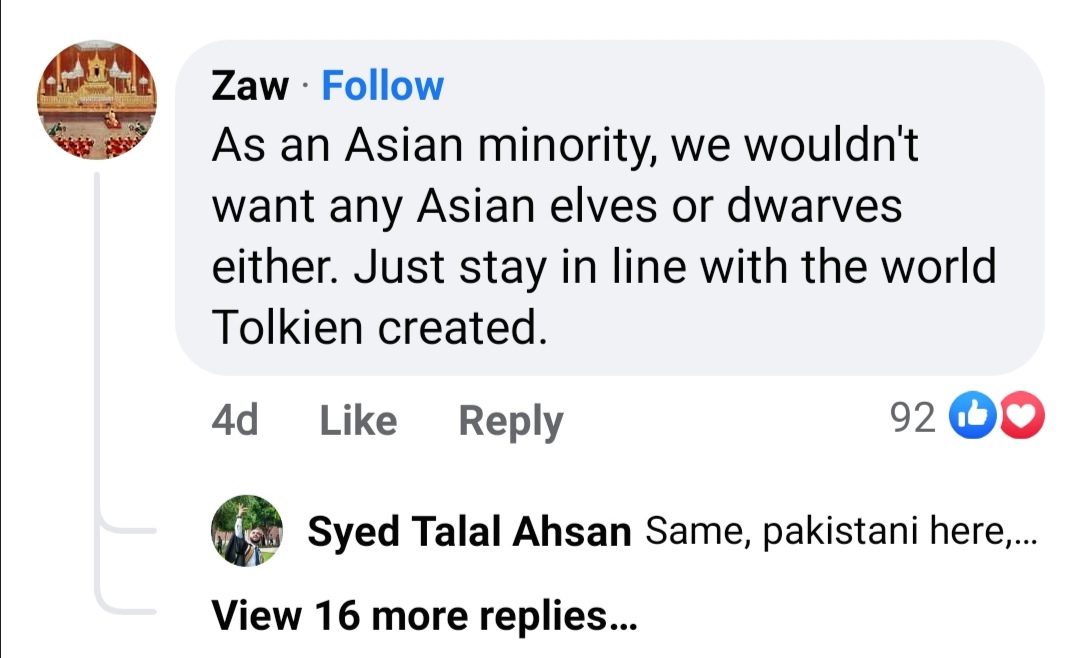Click the "Tolkien created." comment line
Screen dimensions: 1080x658
click(x=380, y=328)
